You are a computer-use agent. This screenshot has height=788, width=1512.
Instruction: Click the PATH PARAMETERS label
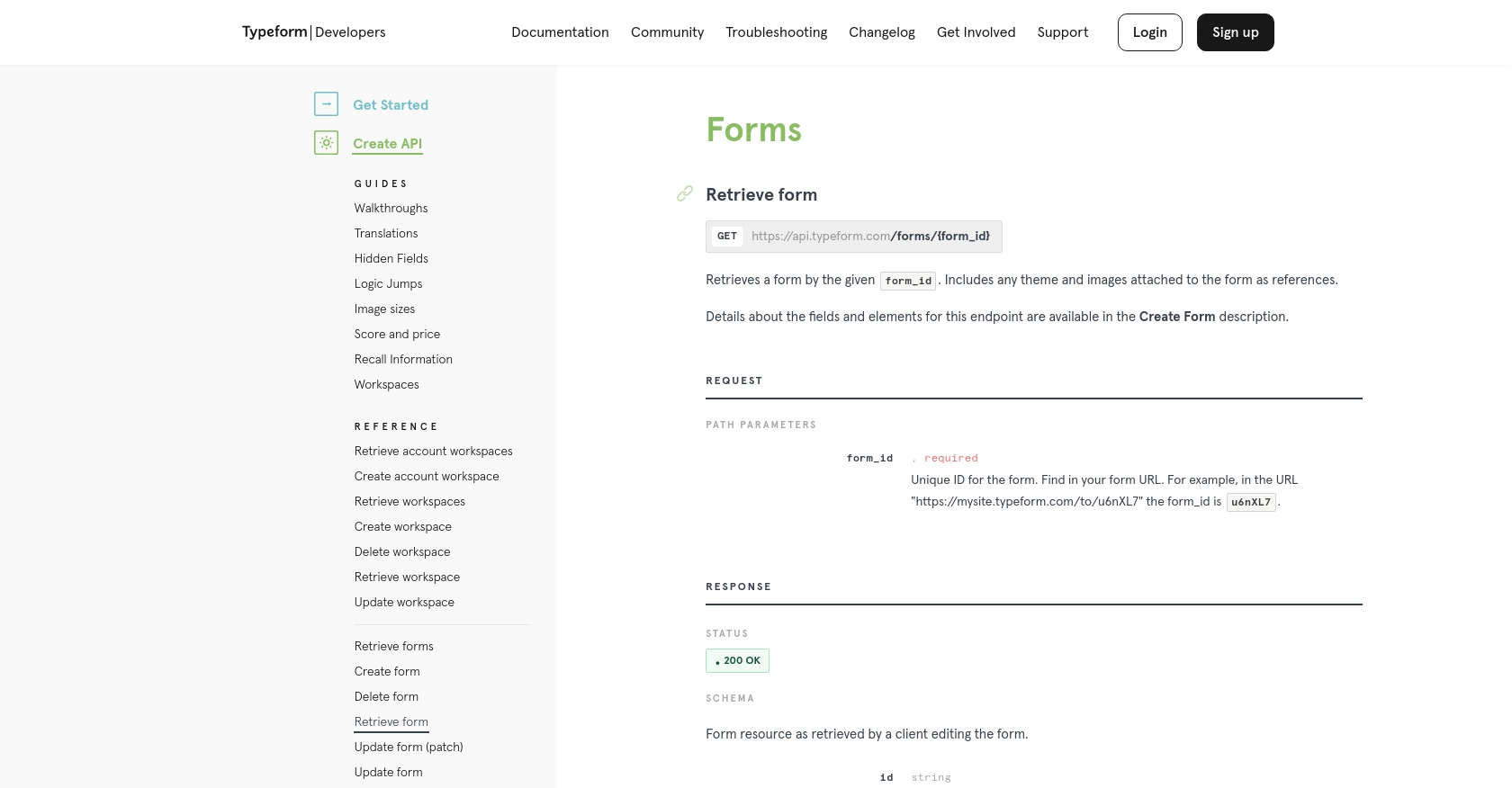[x=761, y=425]
